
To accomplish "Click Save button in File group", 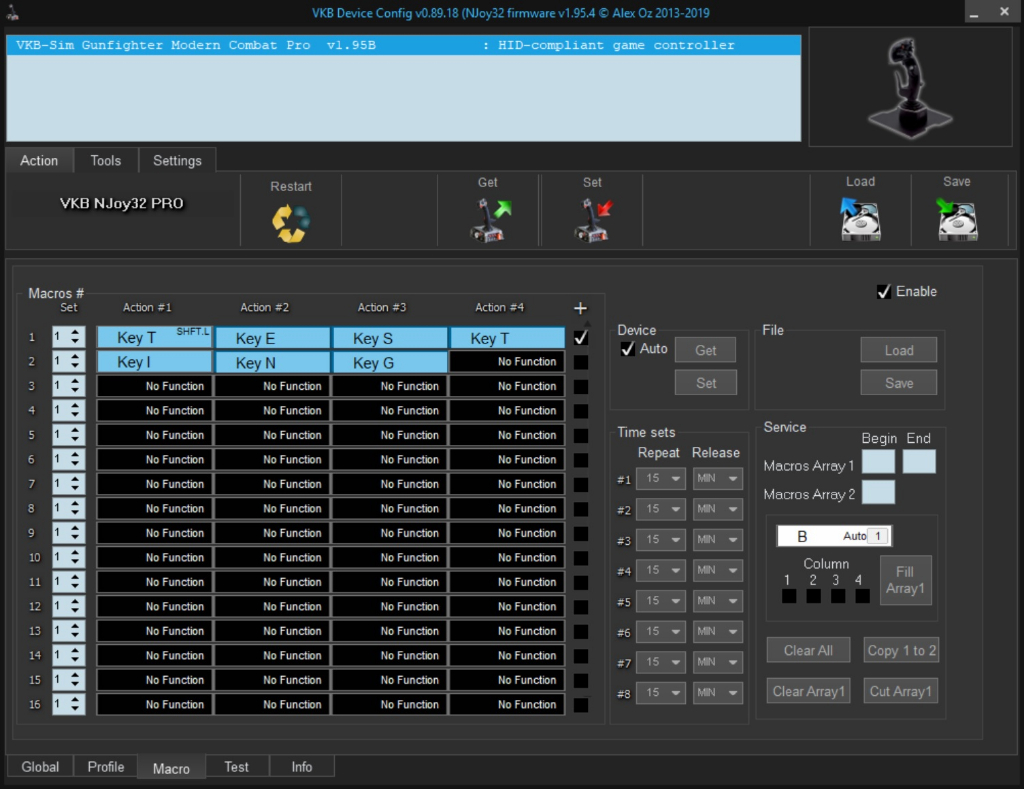I will click(899, 383).
